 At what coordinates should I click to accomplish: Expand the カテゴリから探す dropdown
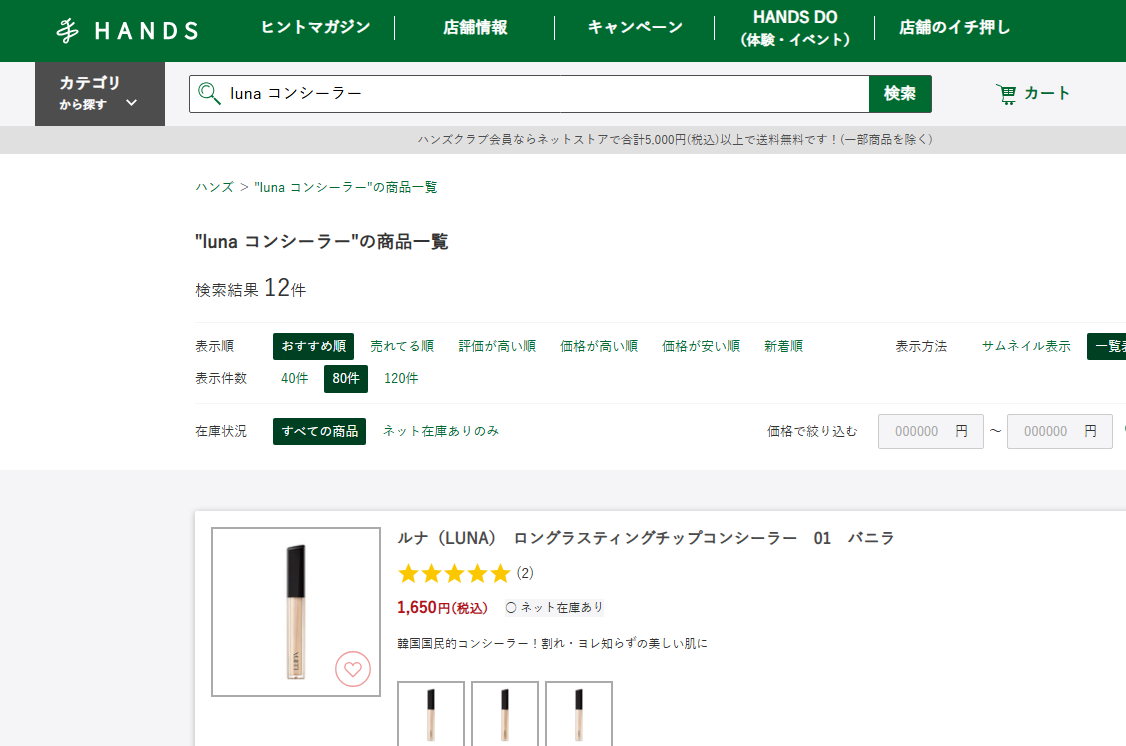[100, 93]
